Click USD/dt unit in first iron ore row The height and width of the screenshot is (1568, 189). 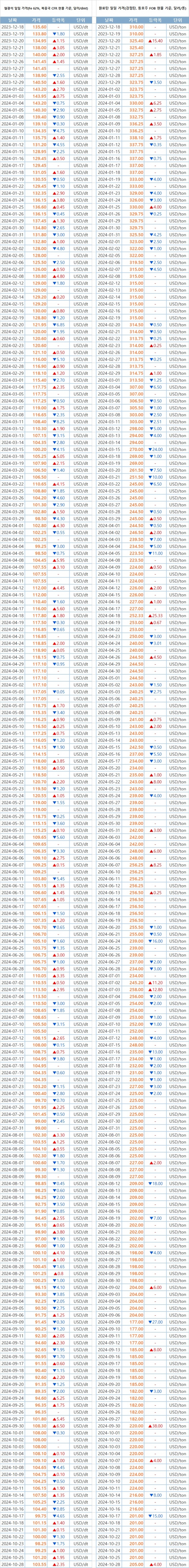[80, 27]
